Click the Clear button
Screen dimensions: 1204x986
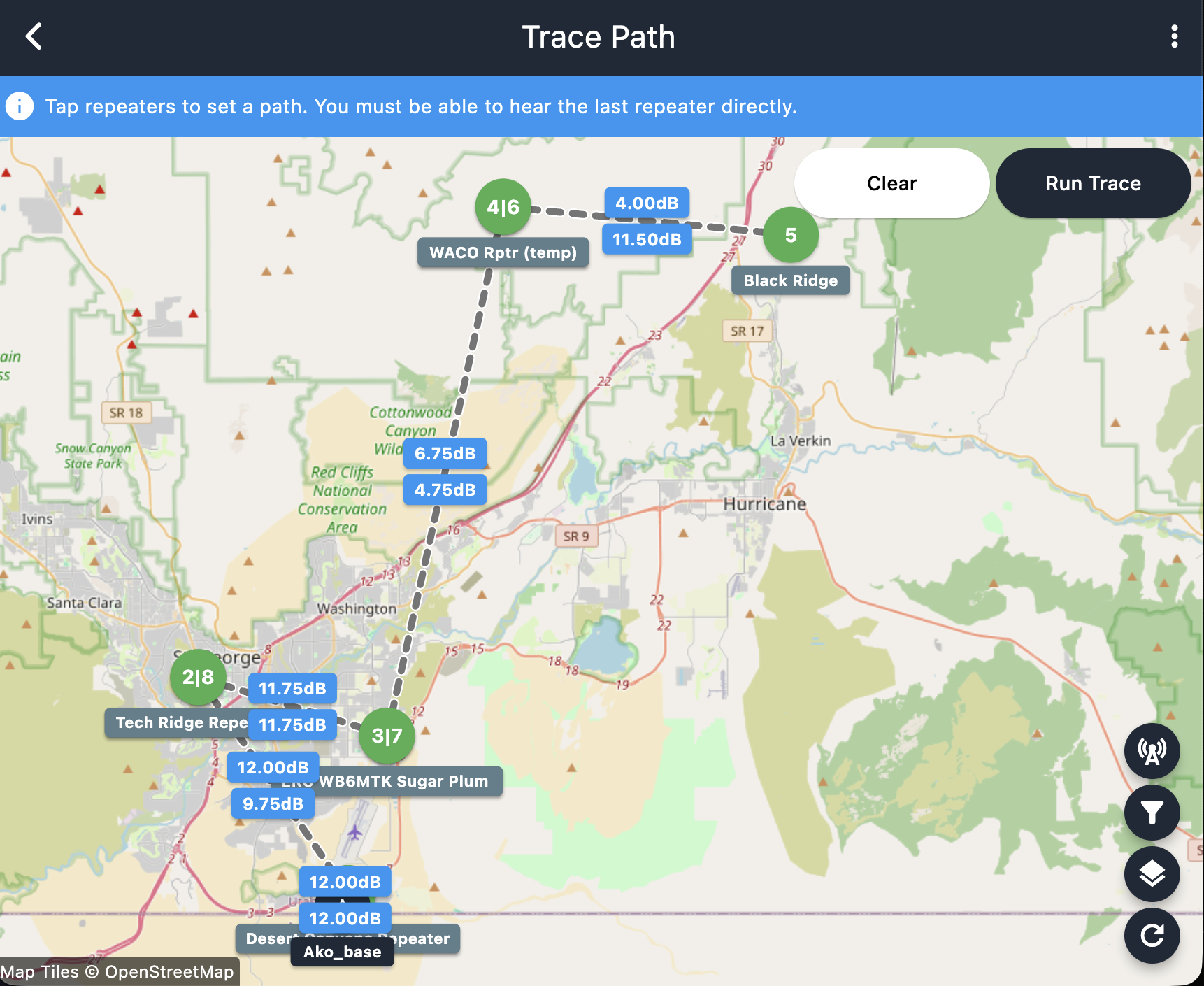[891, 183]
